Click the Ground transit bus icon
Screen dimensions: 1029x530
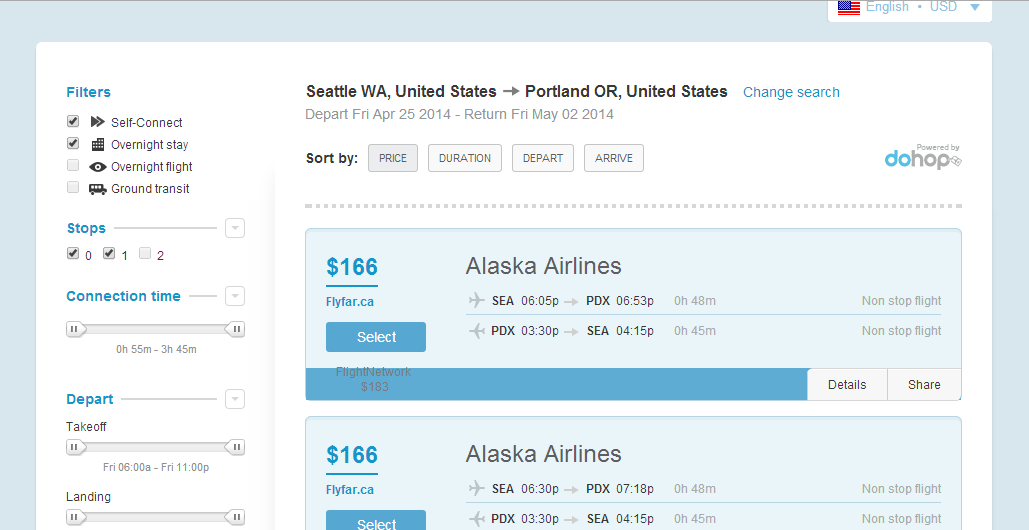[x=97, y=189]
